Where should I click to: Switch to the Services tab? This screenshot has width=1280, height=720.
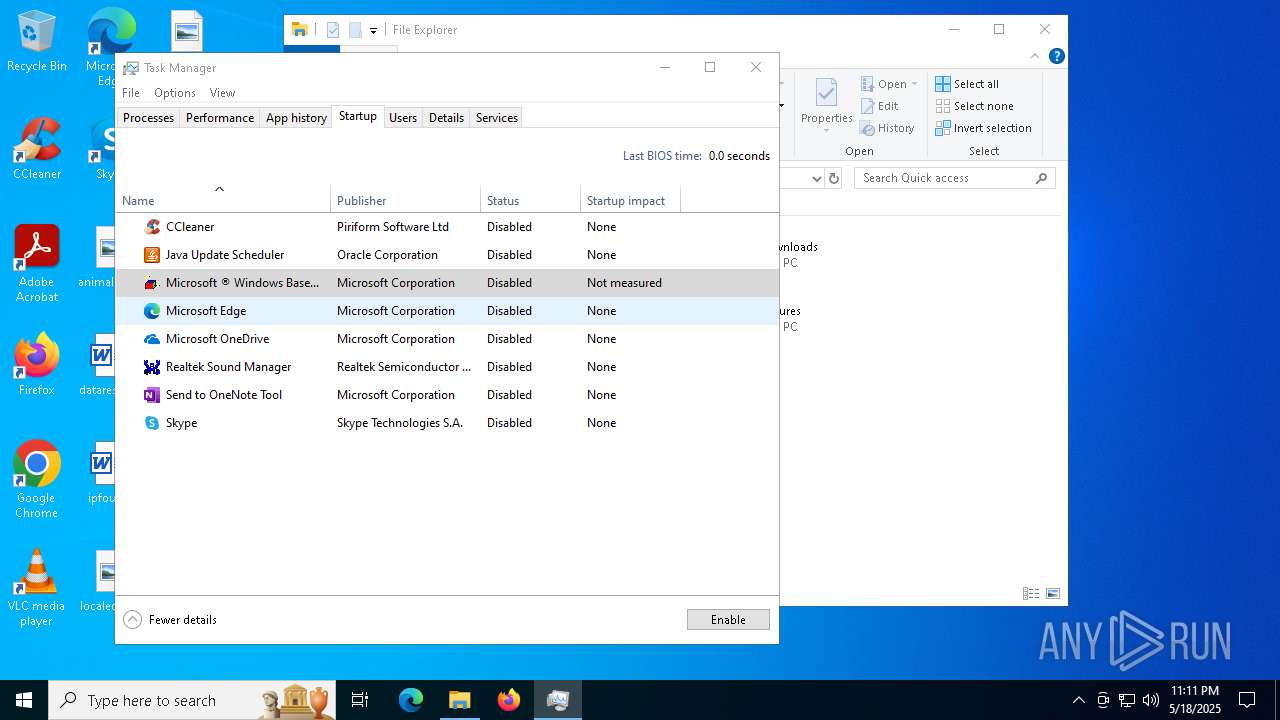coord(497,118)
